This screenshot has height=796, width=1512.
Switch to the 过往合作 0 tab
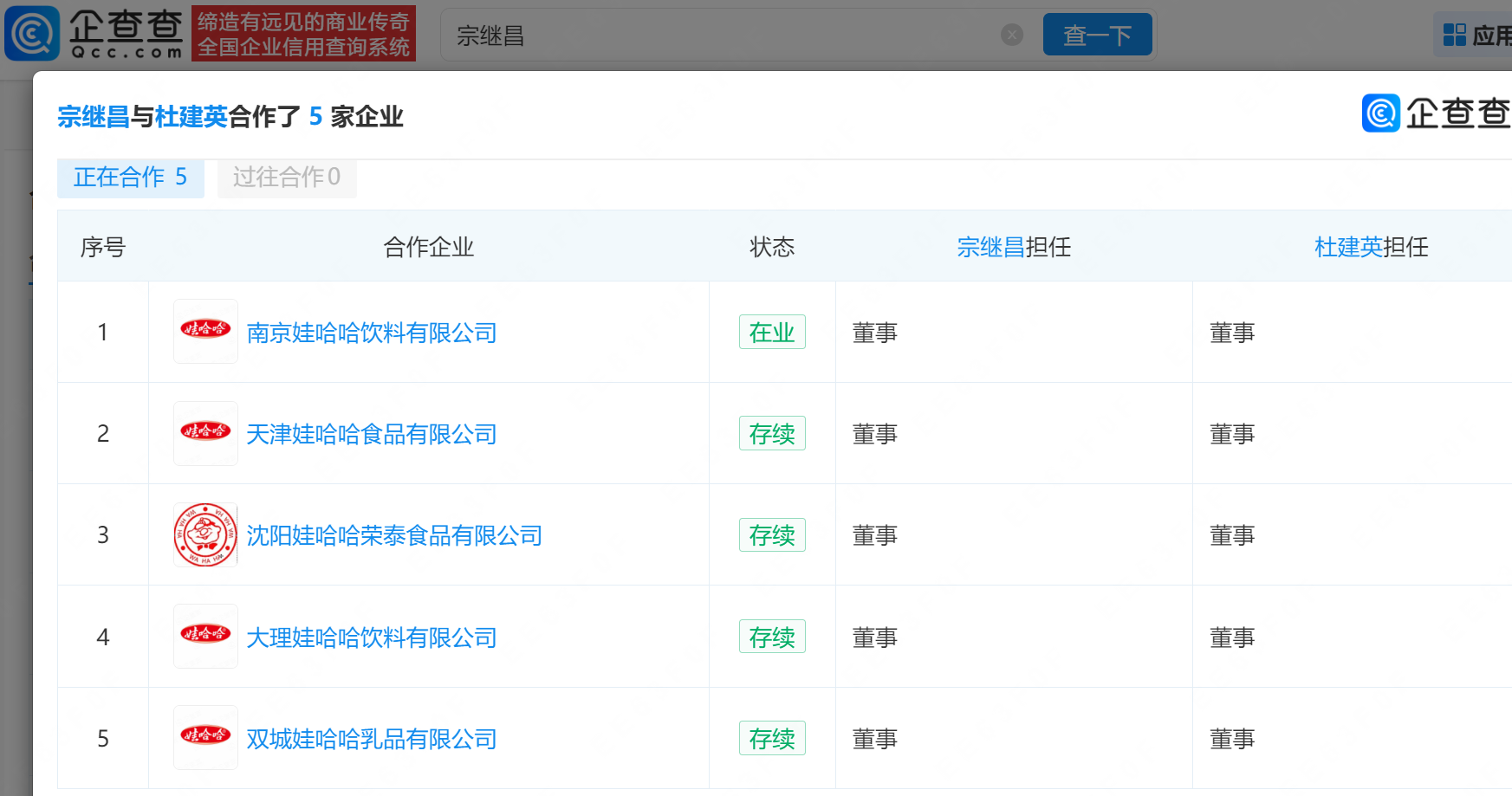point(287,178)
